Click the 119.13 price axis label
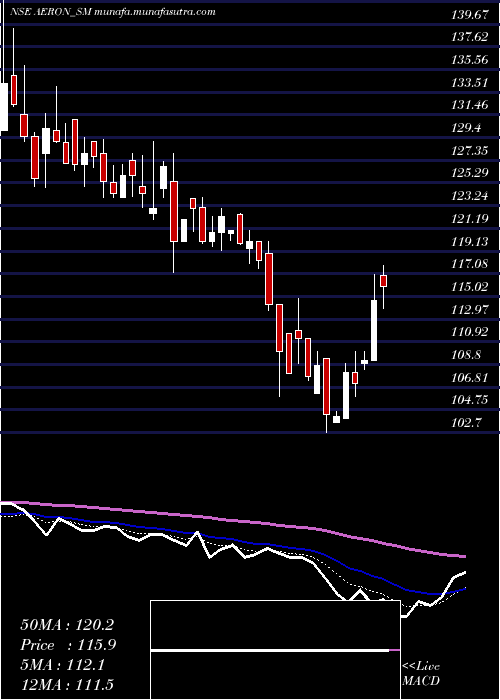The height and width of the screenshot is (700, 500). pyautogui.click(x=470, y=242)
